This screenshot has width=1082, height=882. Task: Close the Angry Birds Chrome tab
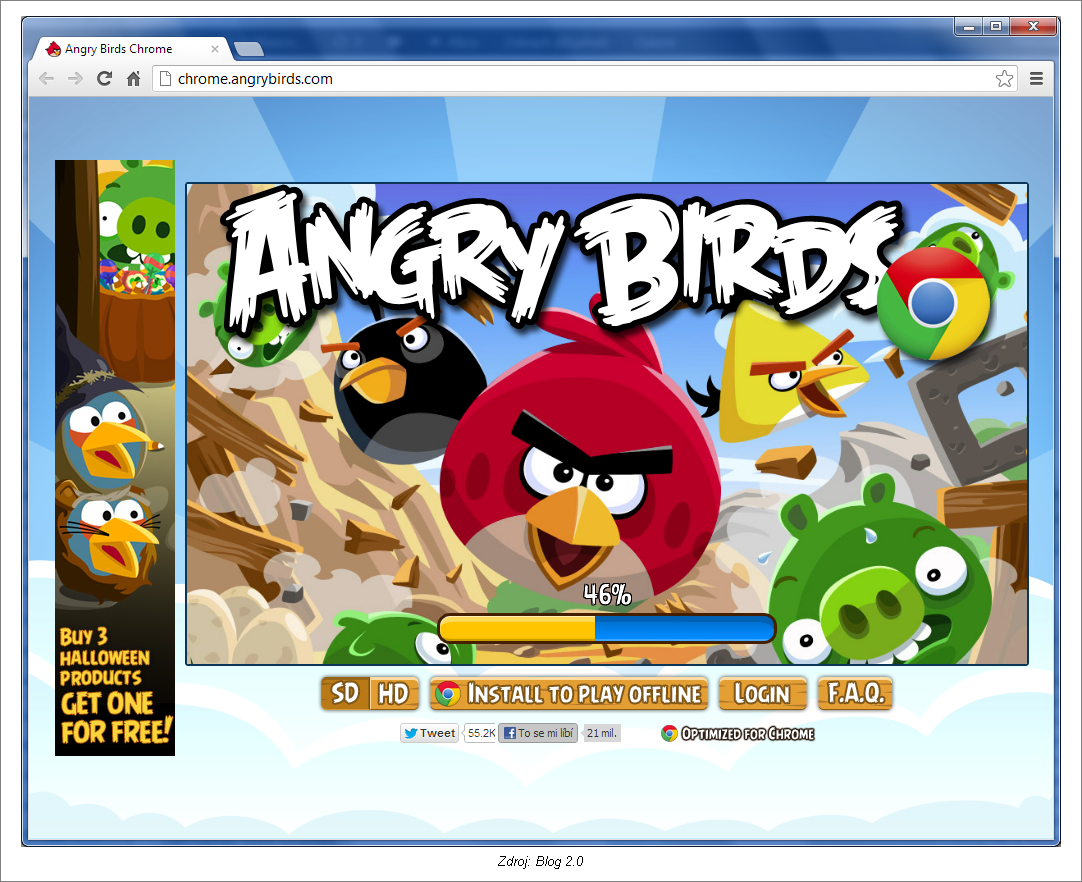(215, 49)
